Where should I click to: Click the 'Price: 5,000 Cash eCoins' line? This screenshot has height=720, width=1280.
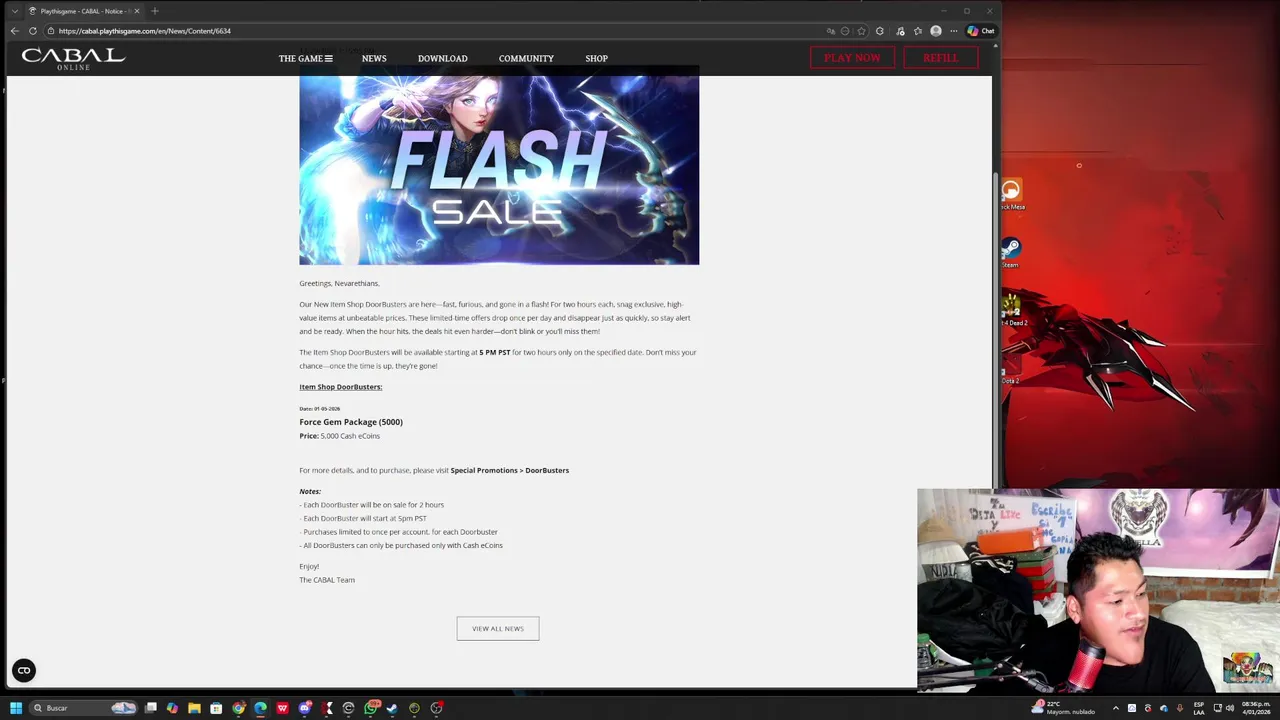tap(339, 436)
